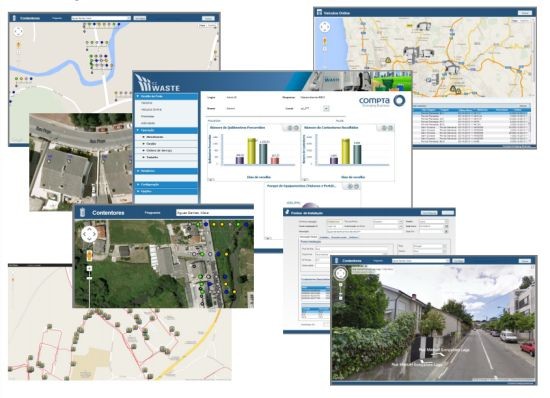Click the button right of the top-left Freguesia field
550x398 pixels.
140,18
